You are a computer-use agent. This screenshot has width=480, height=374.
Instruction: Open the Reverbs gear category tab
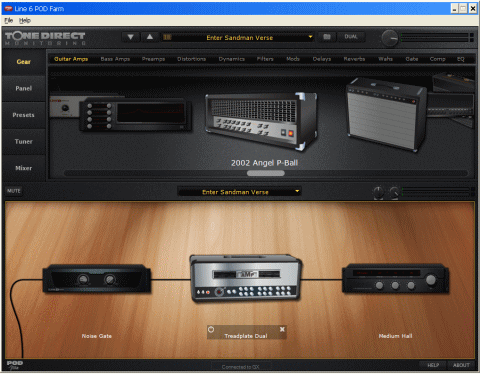[354, 59]
